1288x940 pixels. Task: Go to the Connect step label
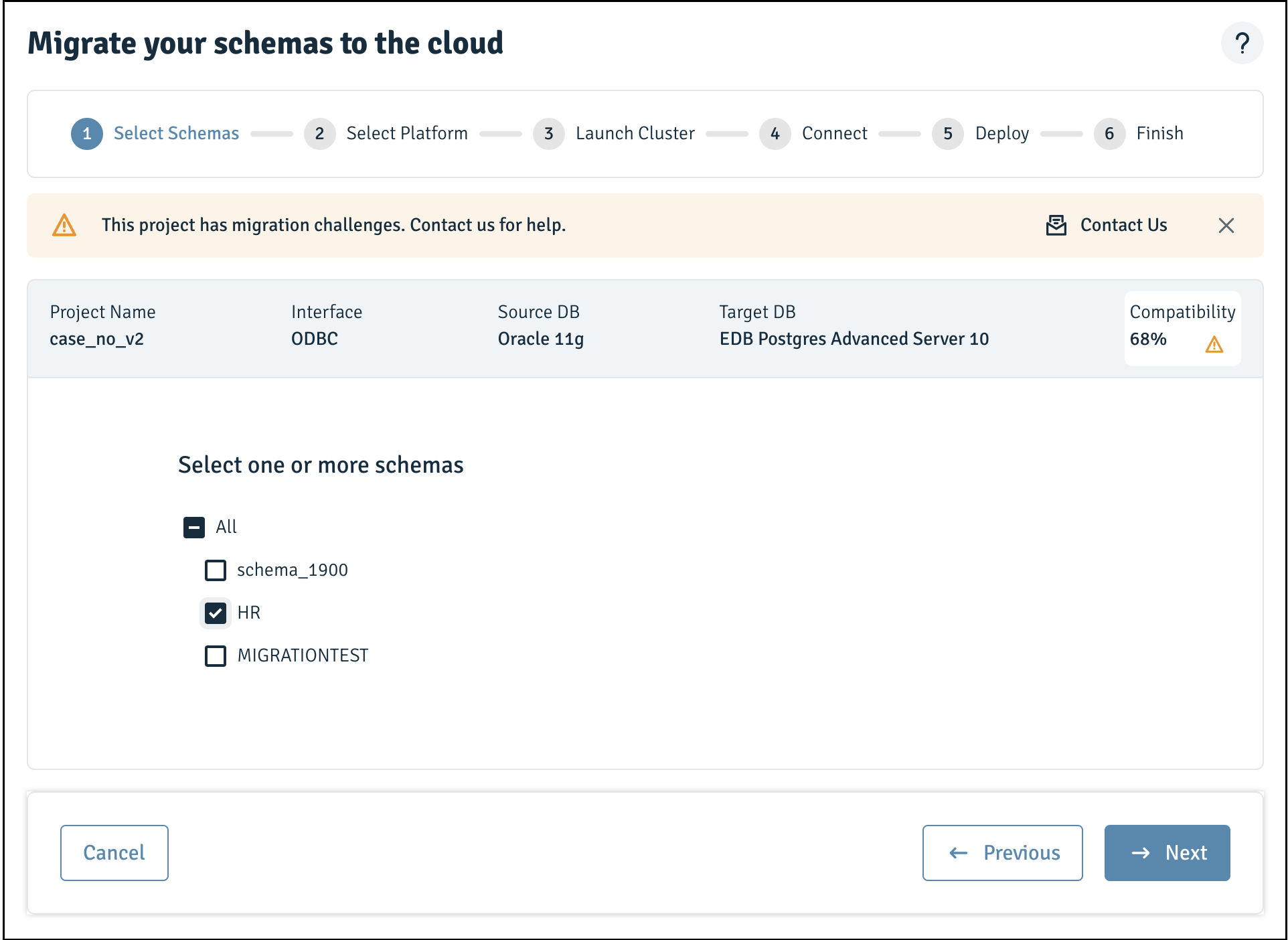tap(834, 133)
